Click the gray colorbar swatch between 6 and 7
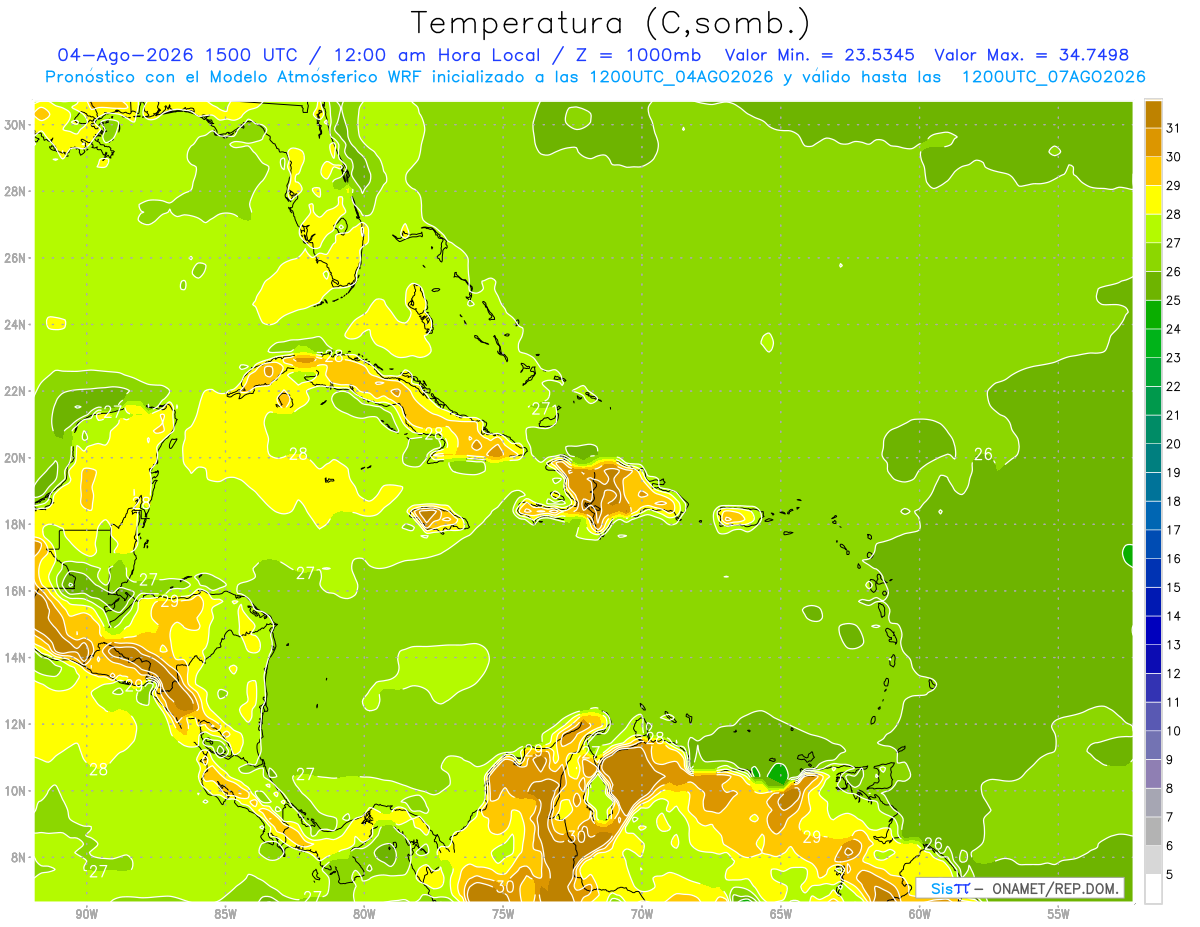1200x927 pixels. (1153, 831)
